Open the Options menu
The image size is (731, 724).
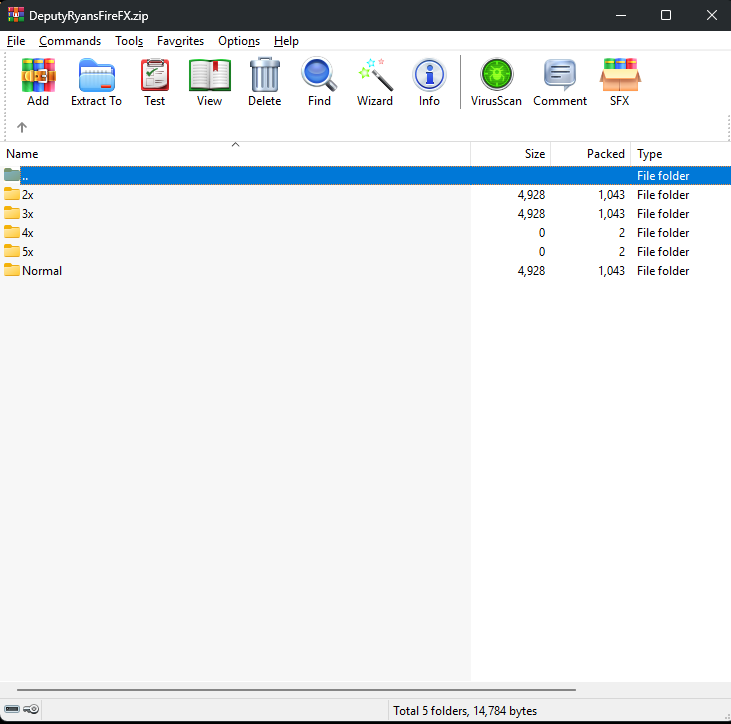click(239, 41)
